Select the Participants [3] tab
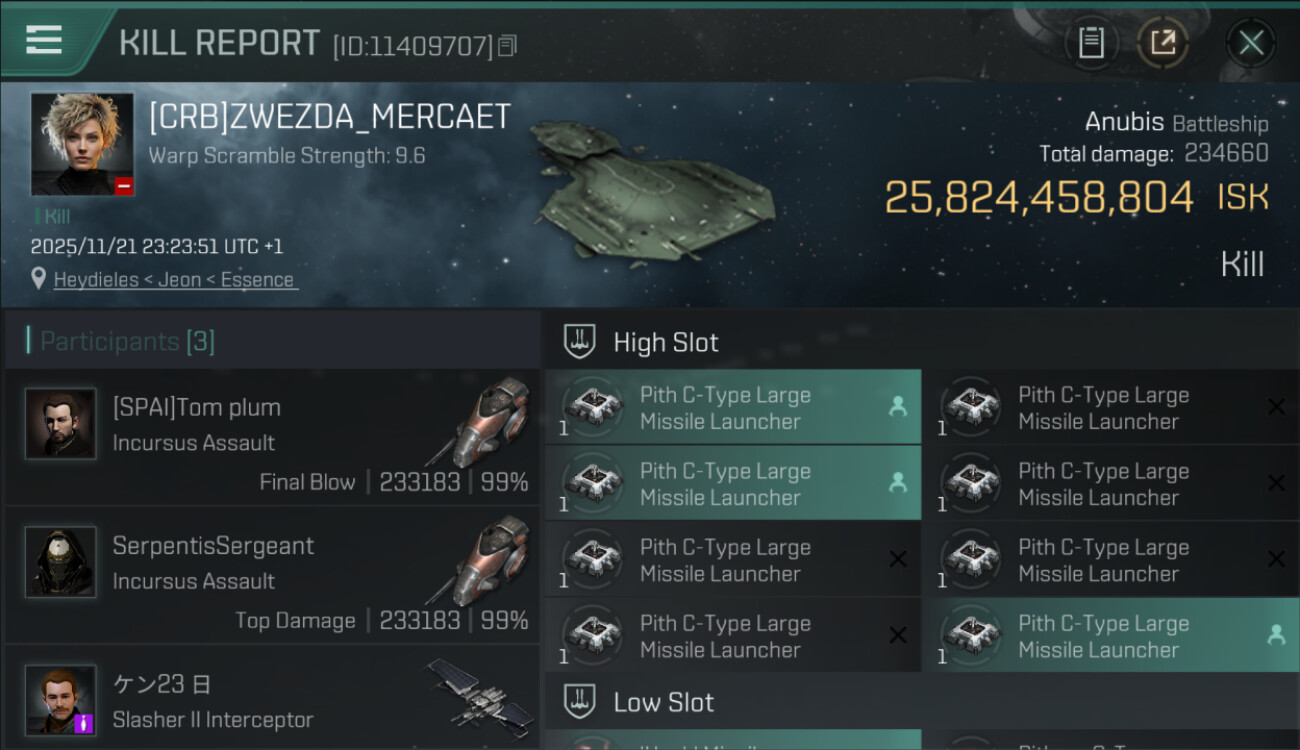This screenshot has width=1300, height=750. point(127,342)
